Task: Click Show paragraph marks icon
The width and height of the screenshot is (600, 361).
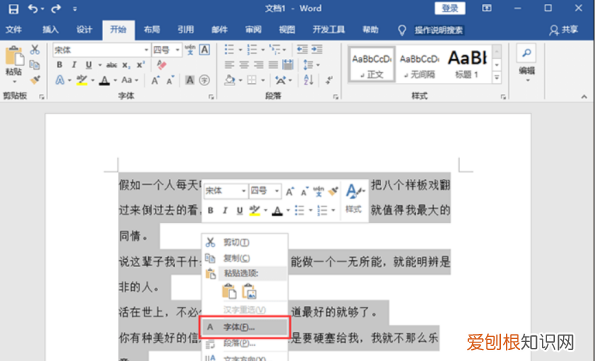Action: [329, 80]
